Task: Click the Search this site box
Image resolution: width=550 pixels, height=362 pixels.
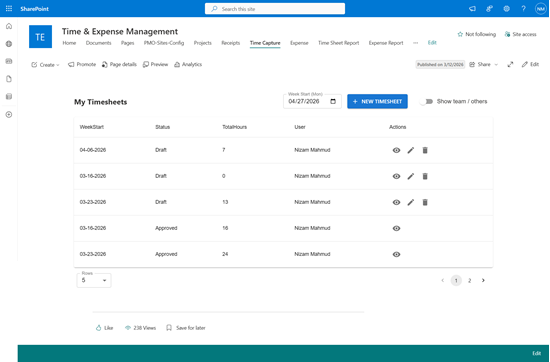Action: coord(275,9)
